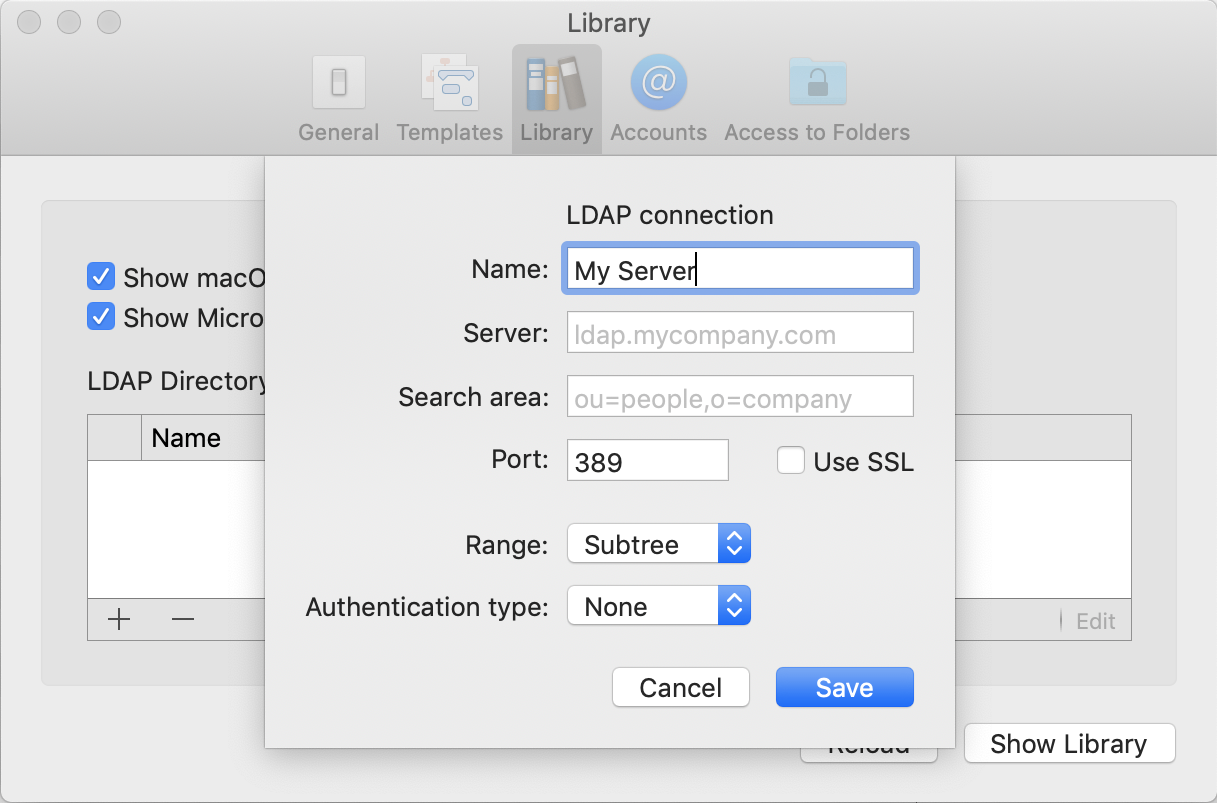
Task: Disable the Show macOS contacts checkbox
Action: pos(101,277)
